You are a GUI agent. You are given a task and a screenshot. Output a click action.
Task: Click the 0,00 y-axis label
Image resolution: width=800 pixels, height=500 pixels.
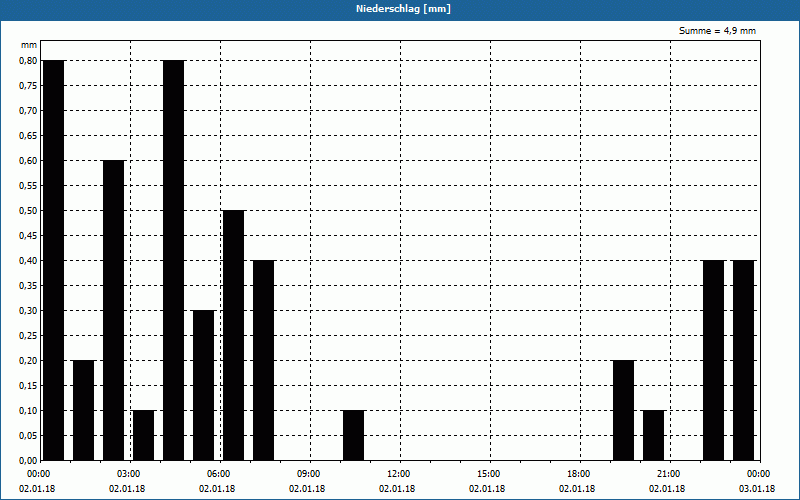28,460
